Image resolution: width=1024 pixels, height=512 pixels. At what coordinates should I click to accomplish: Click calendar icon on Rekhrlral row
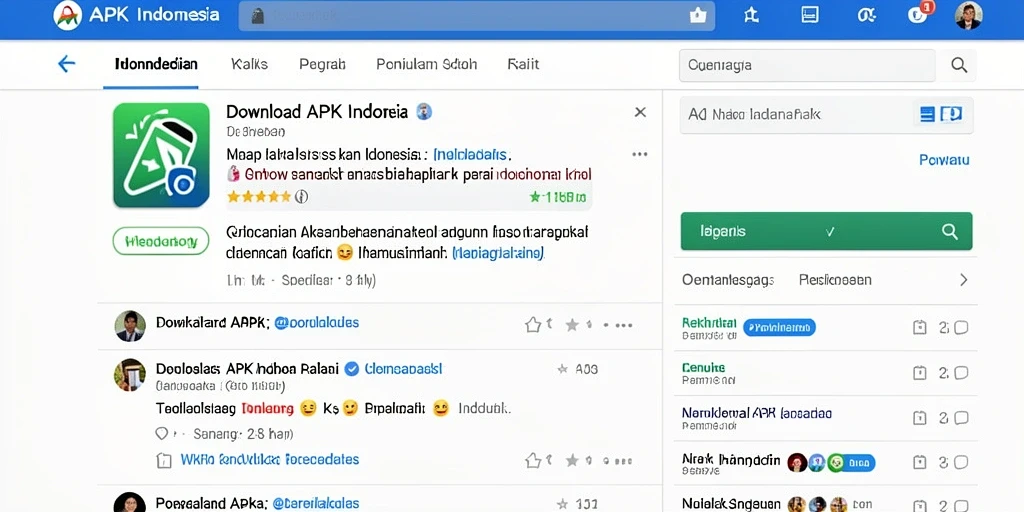(x=920, y=328)
